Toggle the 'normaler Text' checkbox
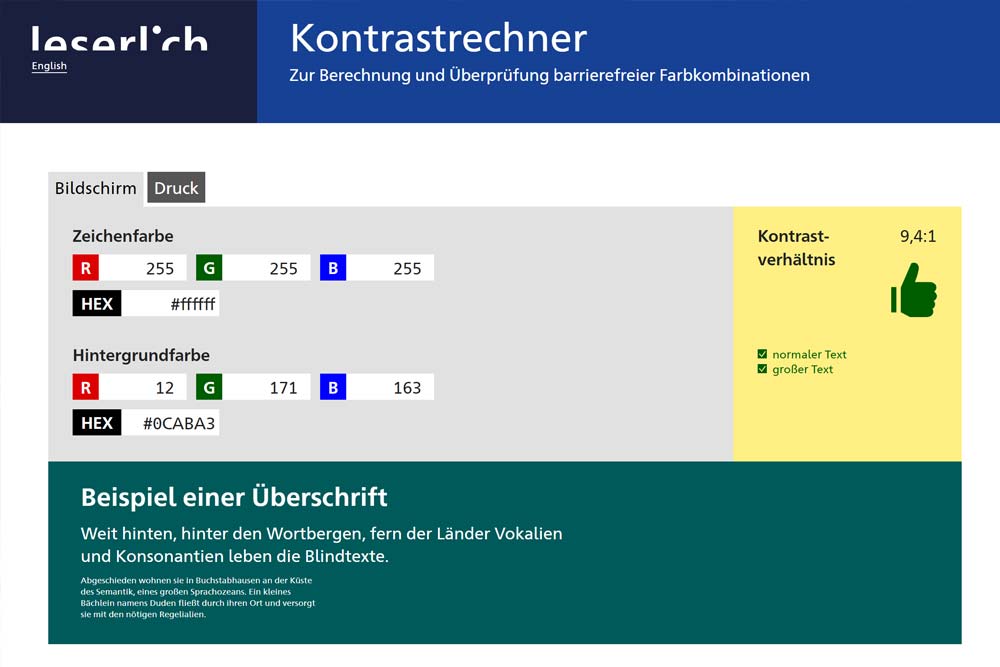This screenshot has width=1000, height=667. [x=763, y=354]
